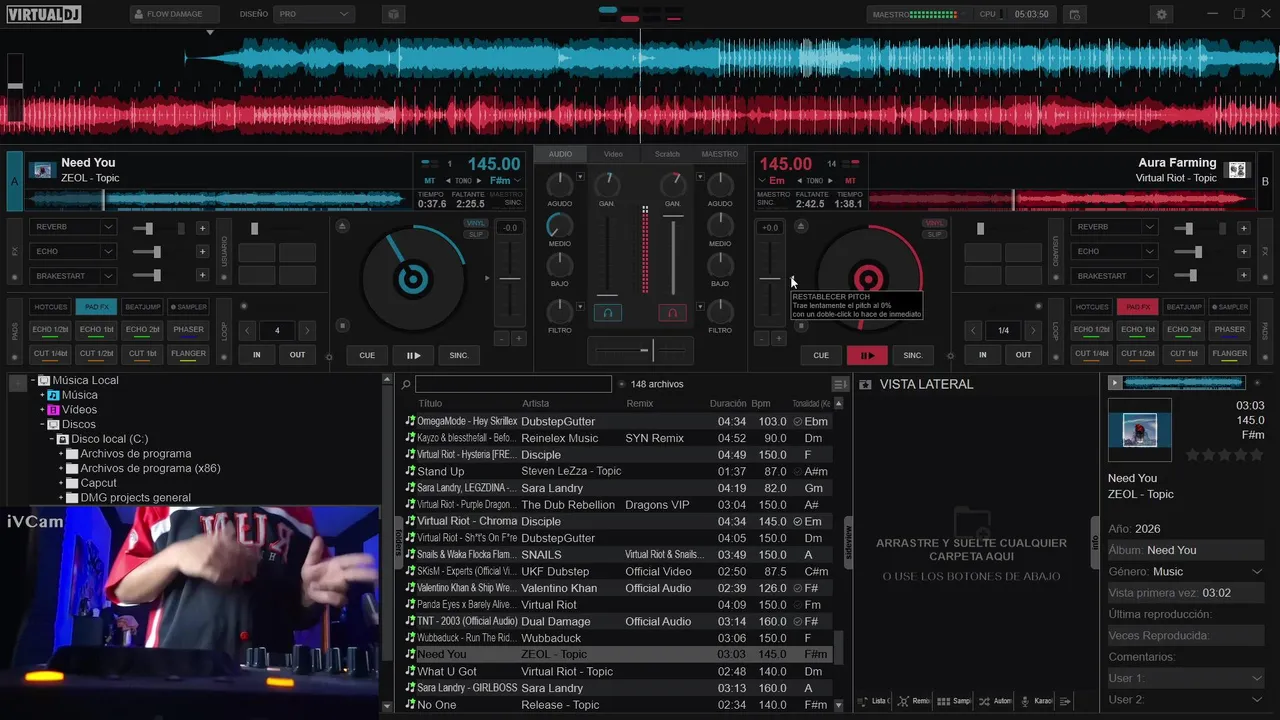
Task: Click deck A pitch fader
Action: 510,278
